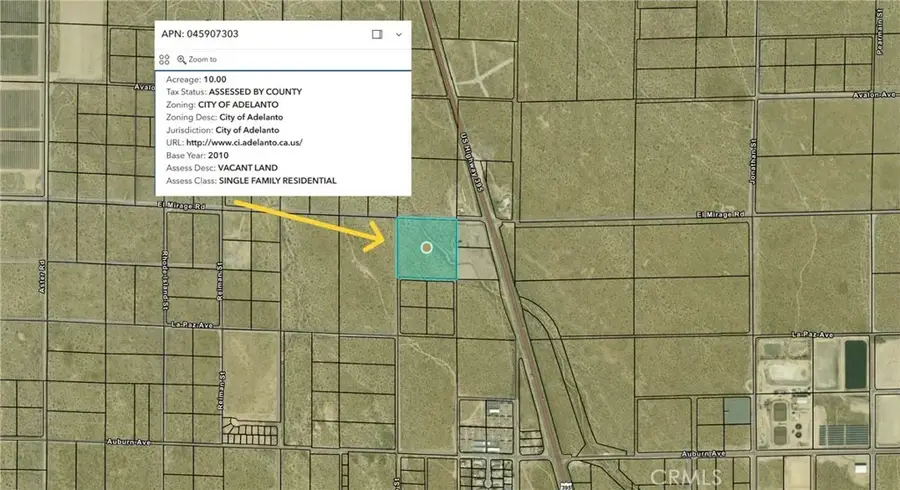Click the Jonathan St road label
The height and width of the screenshot is (490, 900).
[x=753, y=161]
